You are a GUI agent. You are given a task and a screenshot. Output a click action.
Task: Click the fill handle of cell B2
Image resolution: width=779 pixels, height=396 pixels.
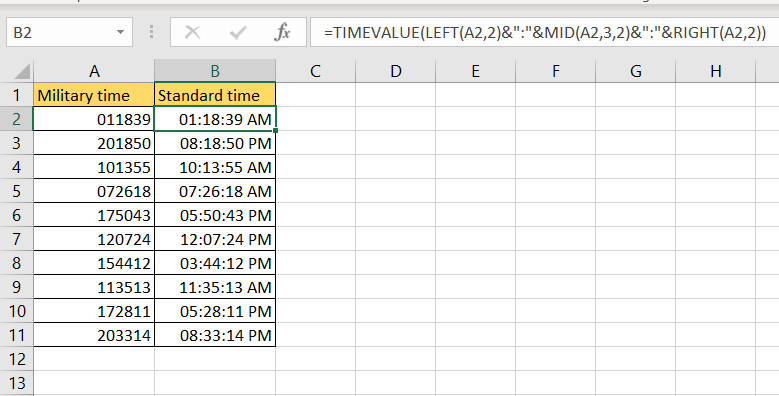point(275,131)
